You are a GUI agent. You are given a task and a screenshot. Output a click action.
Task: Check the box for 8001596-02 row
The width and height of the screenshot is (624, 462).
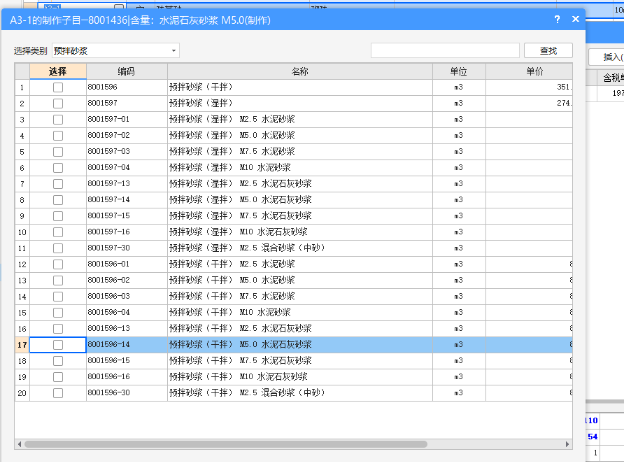coord(58,281)
